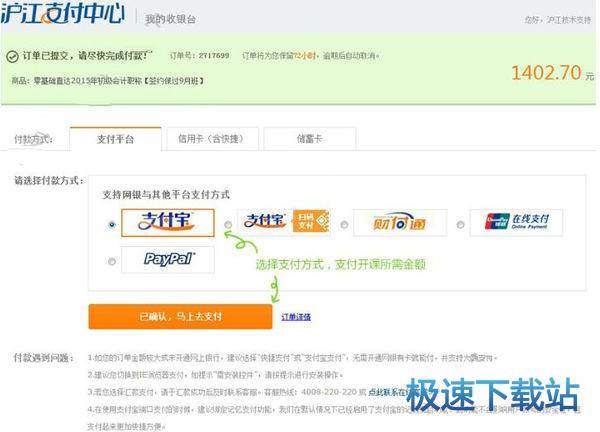
Task: Click the hotline number 4008-220-220
Action: pos(329,392)
